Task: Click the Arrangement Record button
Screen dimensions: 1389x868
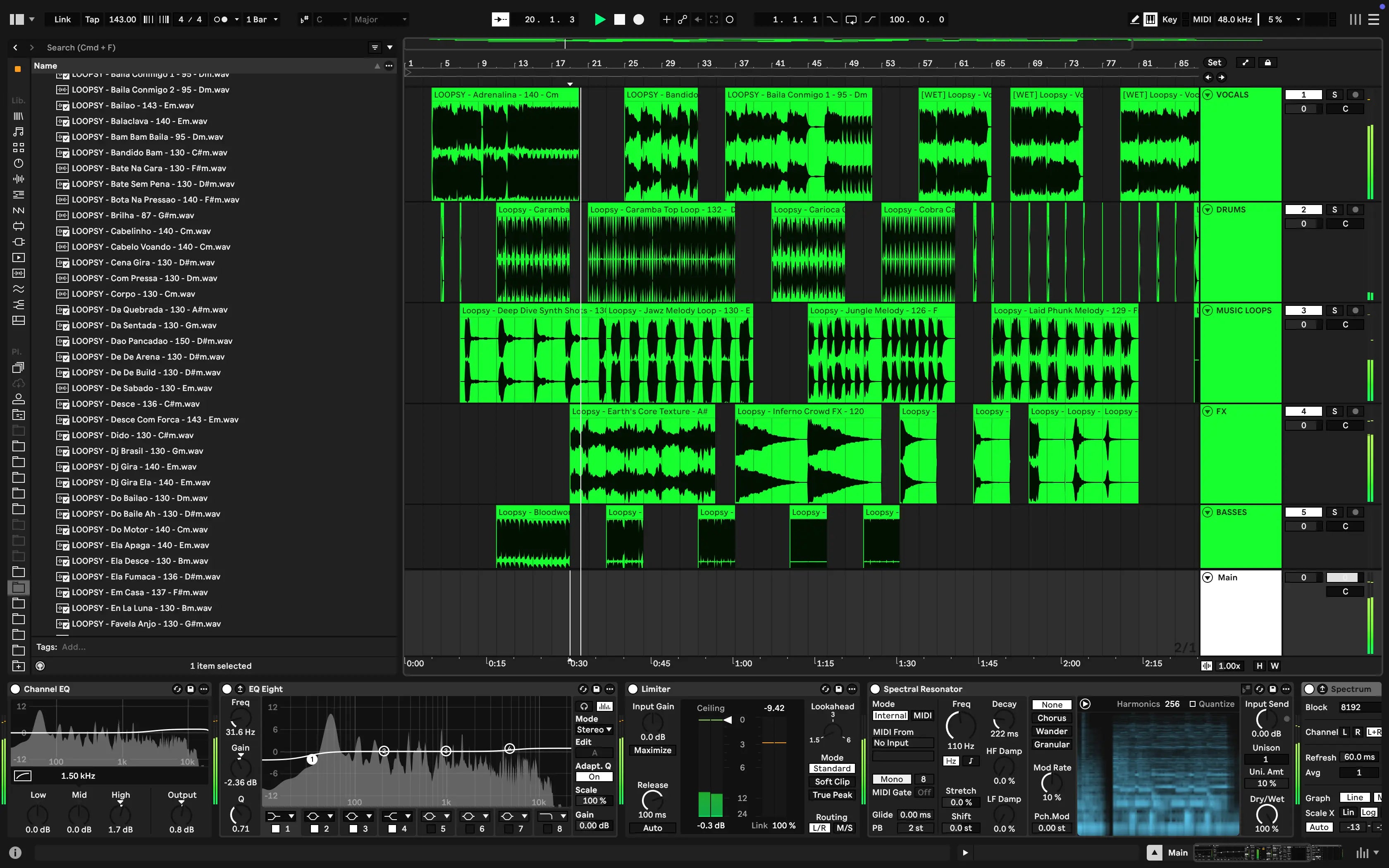Action: (638, 19)
